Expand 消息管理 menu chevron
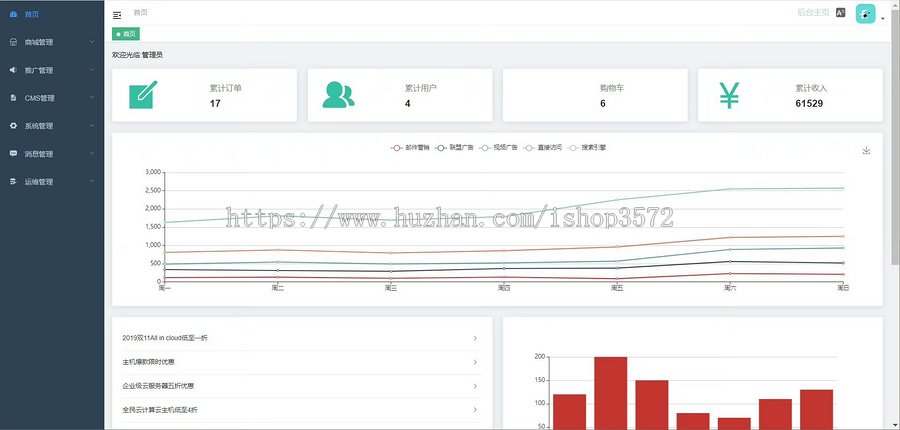 coord(92,154)
